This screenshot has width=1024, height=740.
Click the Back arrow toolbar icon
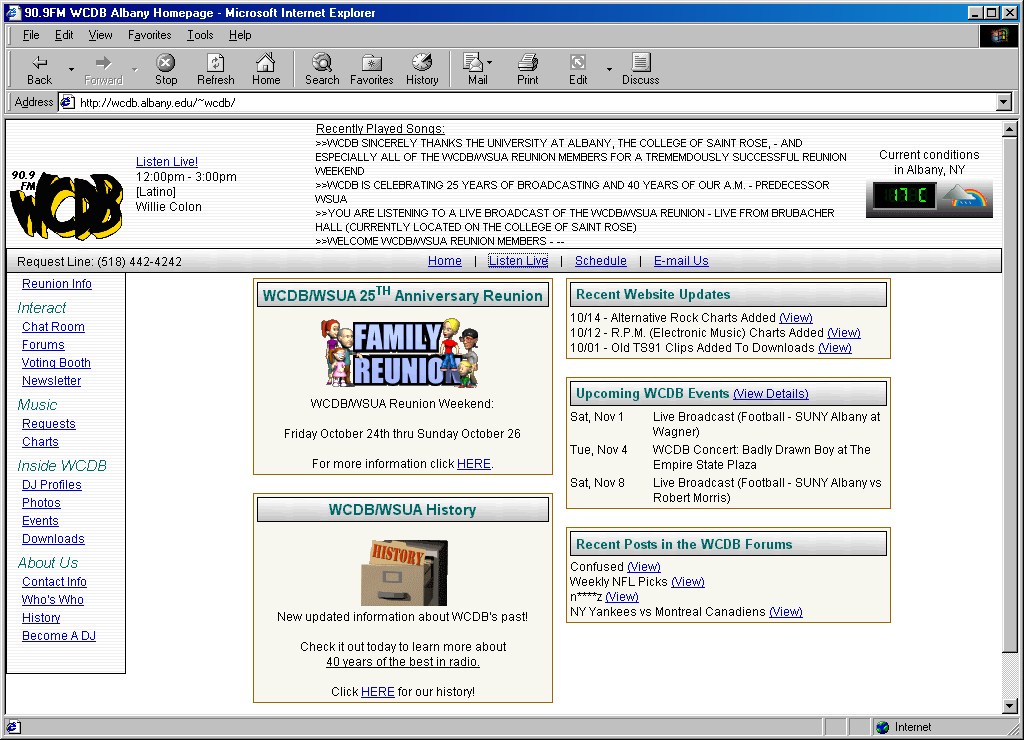tap(39, 63)
